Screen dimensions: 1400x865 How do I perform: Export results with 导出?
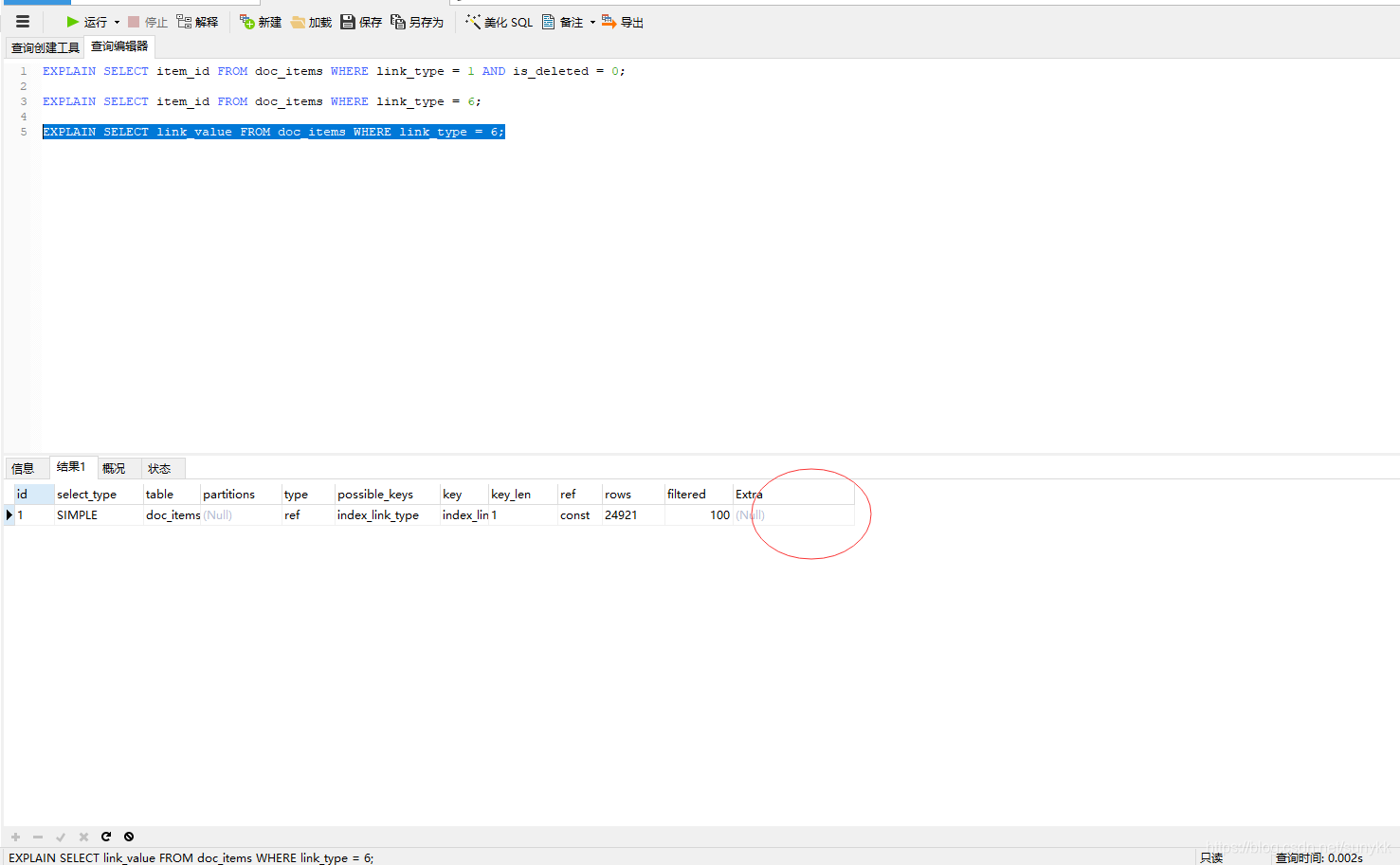(623, 22)
